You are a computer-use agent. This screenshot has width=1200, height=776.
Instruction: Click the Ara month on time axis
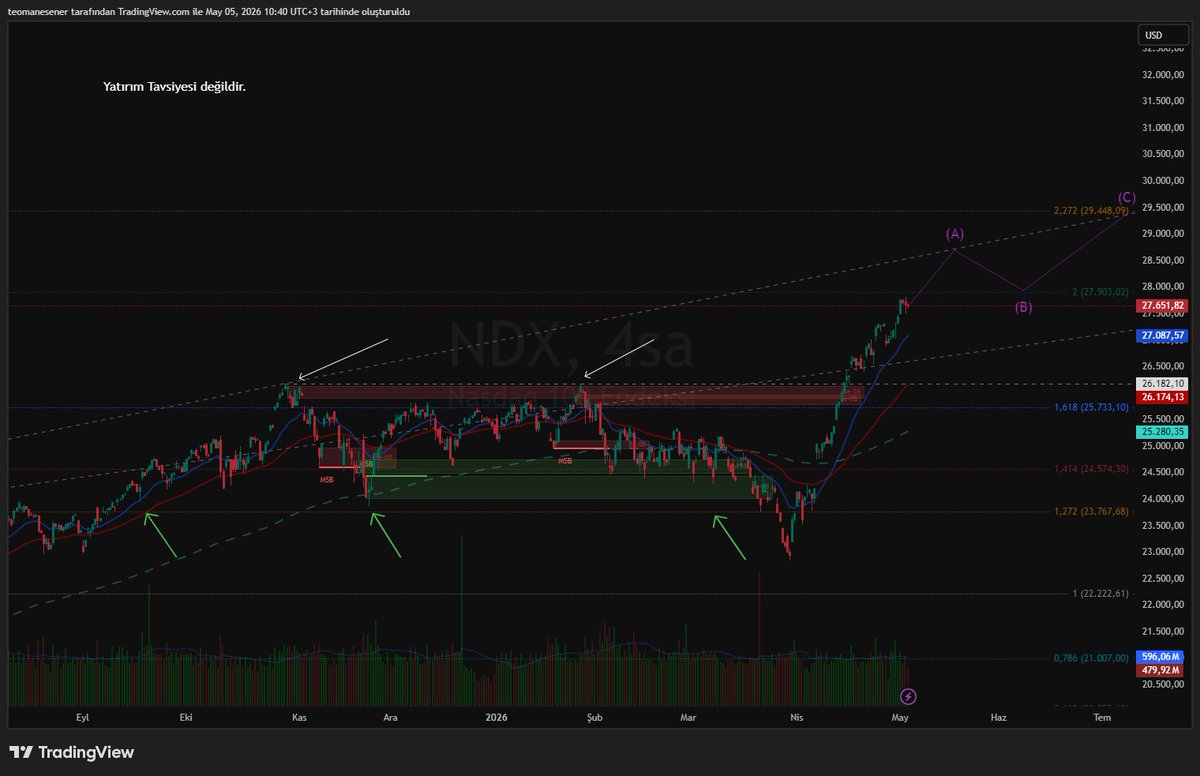391,717
